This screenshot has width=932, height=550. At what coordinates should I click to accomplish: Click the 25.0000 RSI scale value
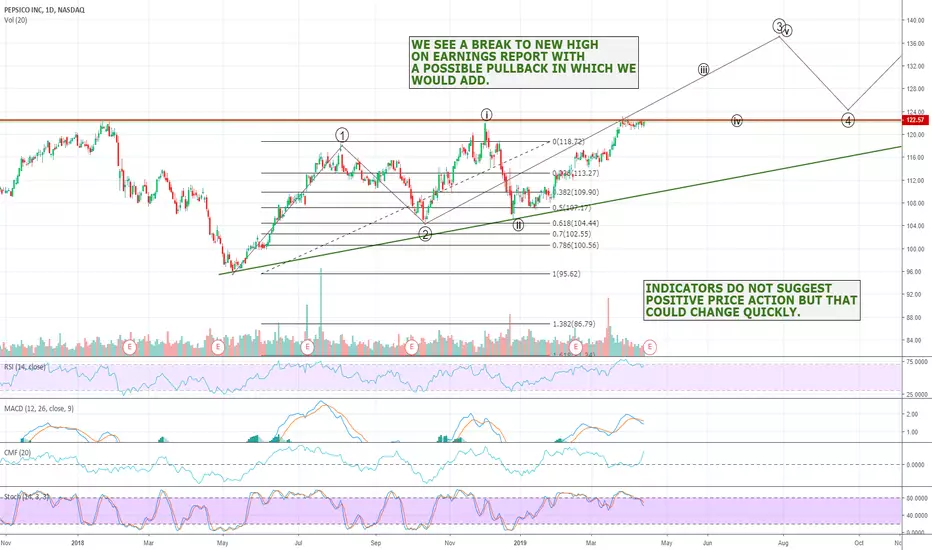point(917,394)
